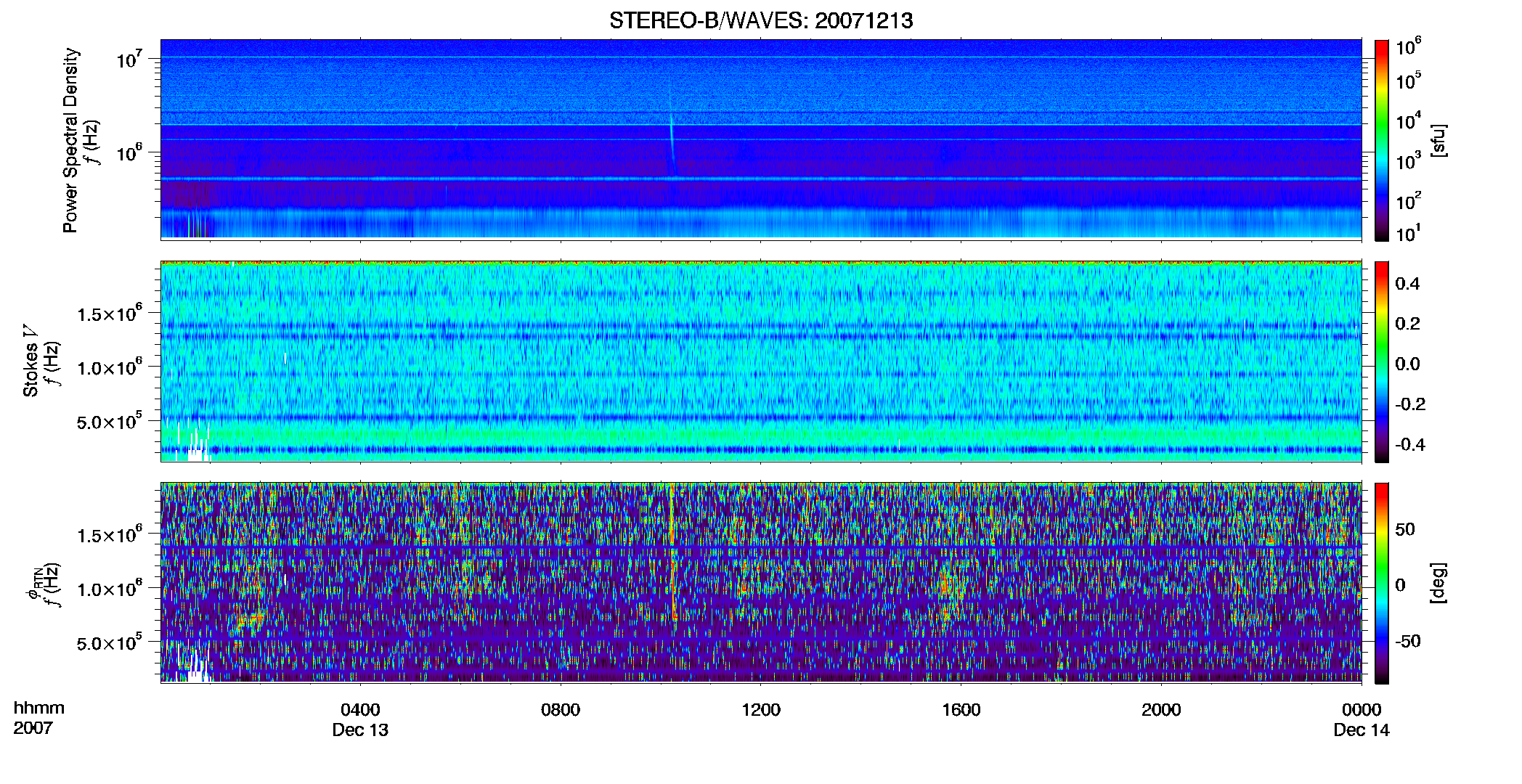Click the power spectral density colorbar

click(1382, 140)
